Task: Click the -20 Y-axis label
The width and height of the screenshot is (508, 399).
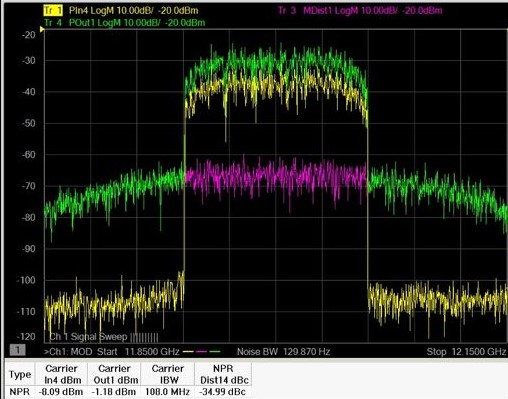Action: tap(28, 35)
